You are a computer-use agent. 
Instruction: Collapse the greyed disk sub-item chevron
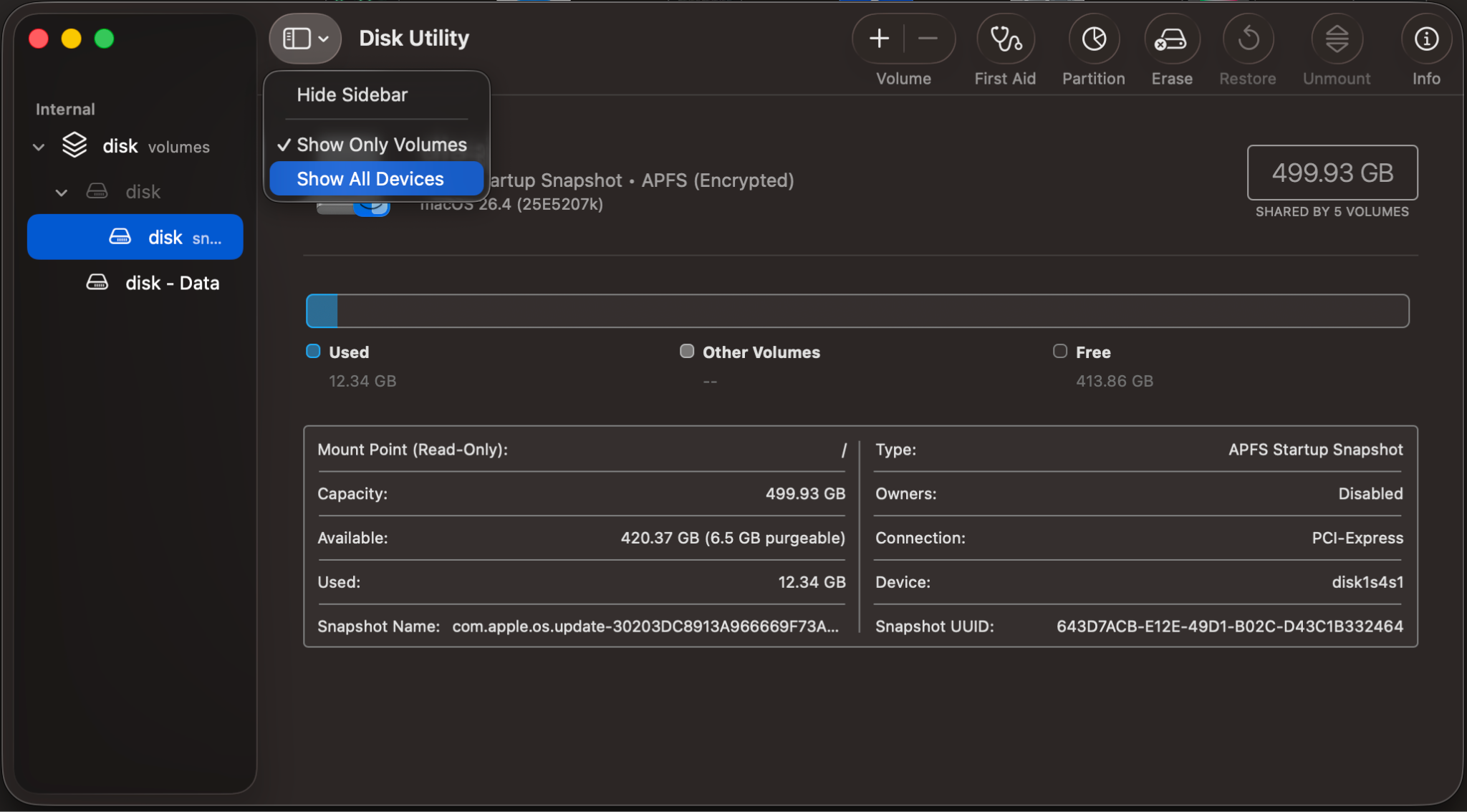[x=62, y=193]
